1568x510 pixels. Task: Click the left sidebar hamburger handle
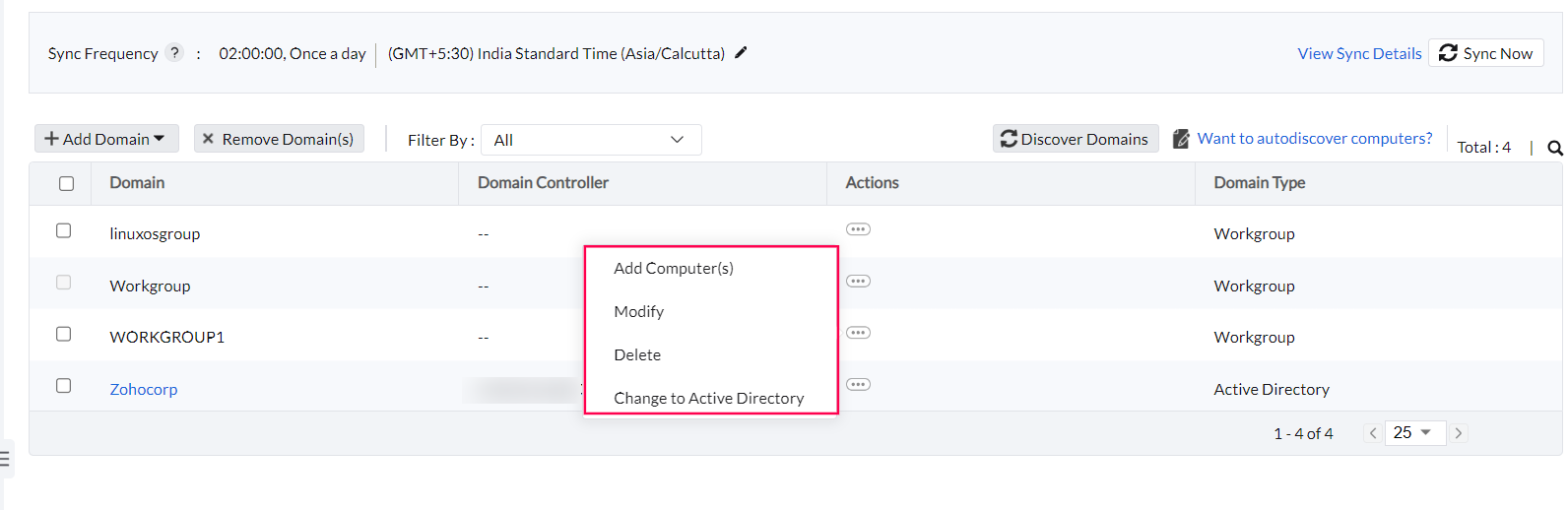(x=5, y=459)
